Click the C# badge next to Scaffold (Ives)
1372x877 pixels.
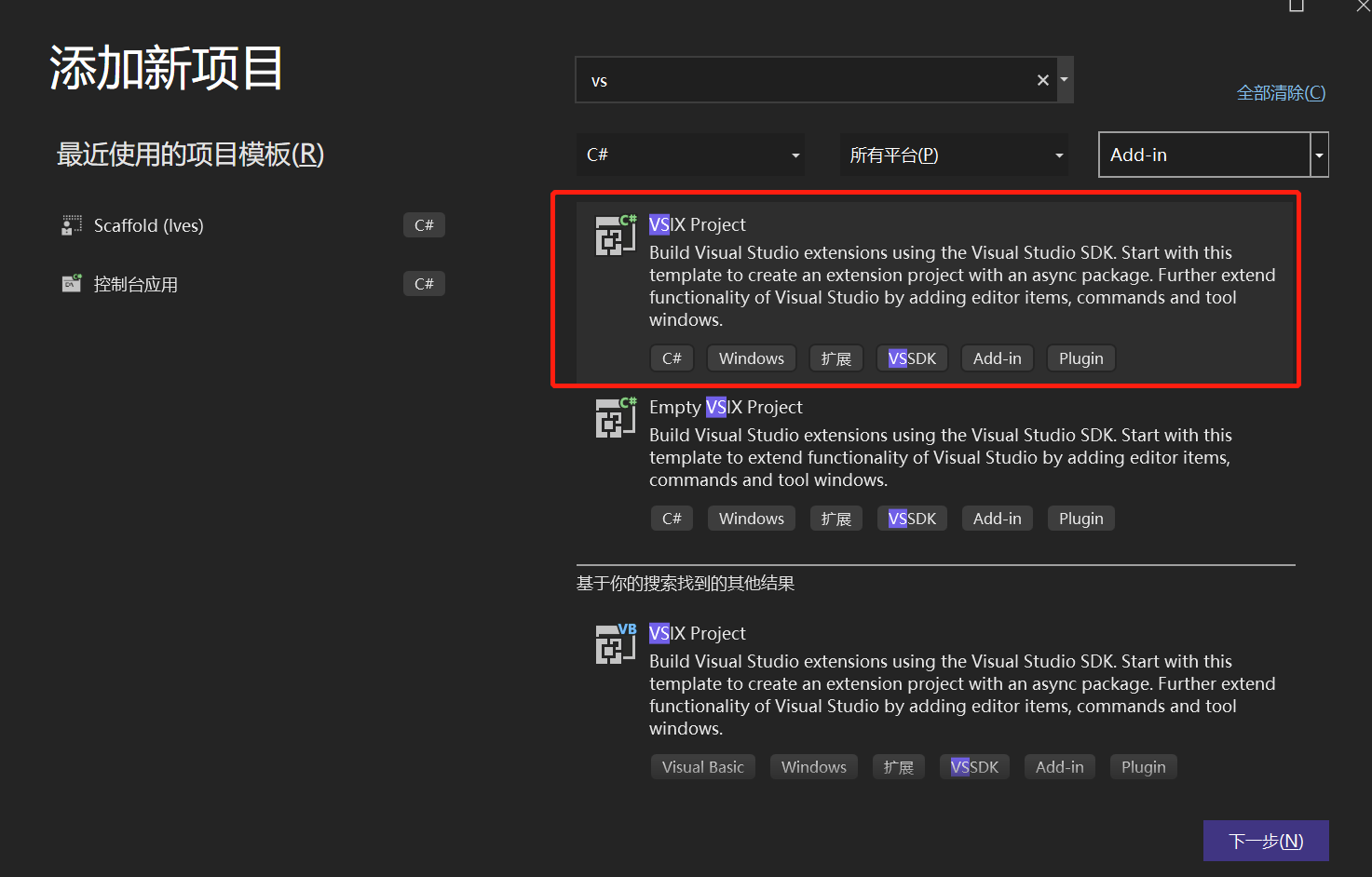[424, 225]
